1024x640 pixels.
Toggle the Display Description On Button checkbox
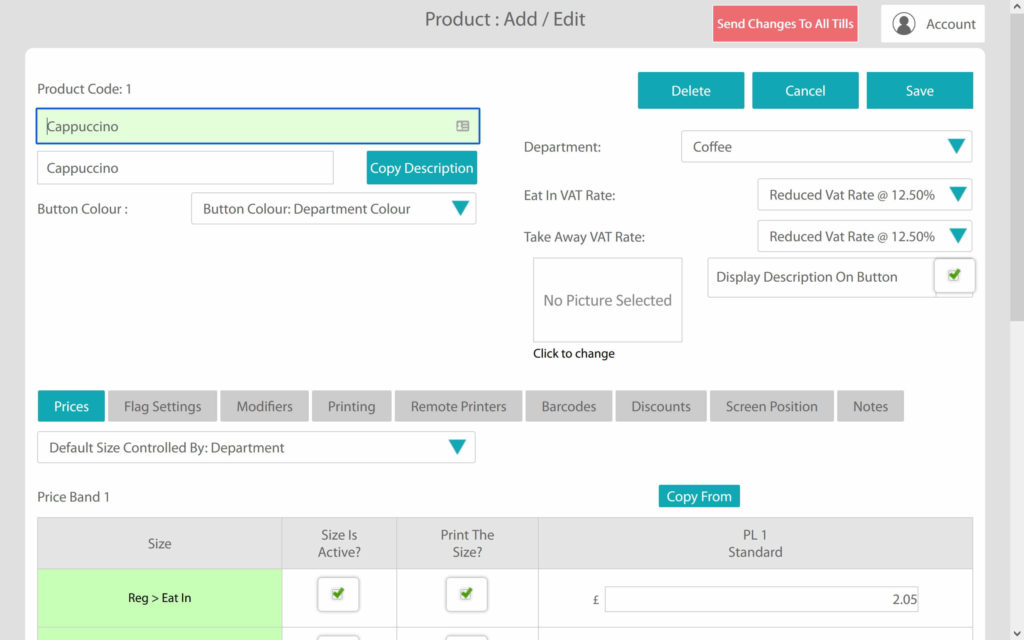point(954,276)
